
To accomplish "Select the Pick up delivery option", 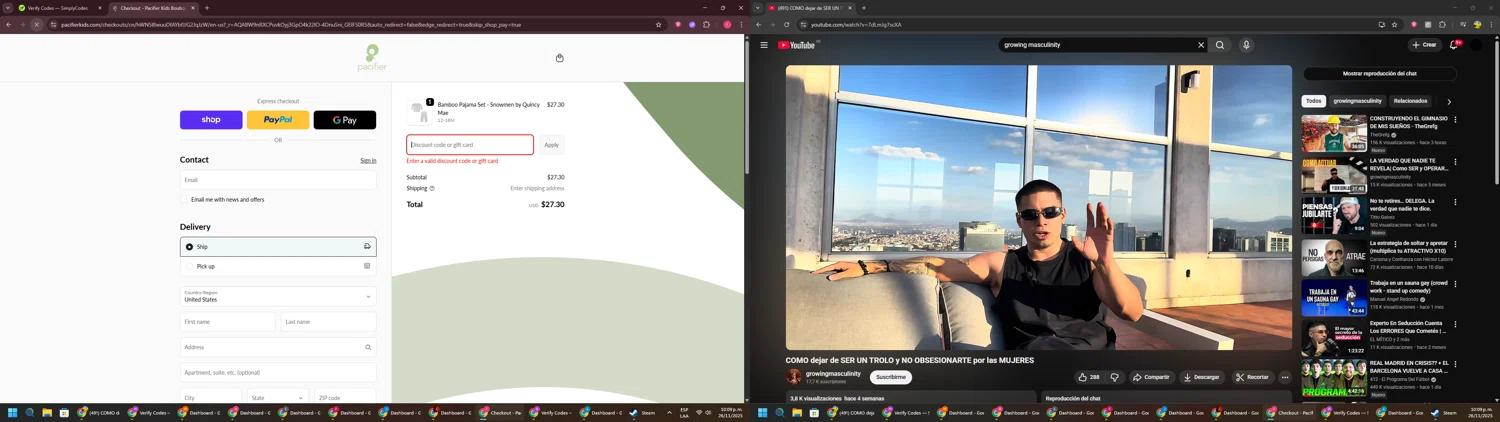I will pos(278,266).
